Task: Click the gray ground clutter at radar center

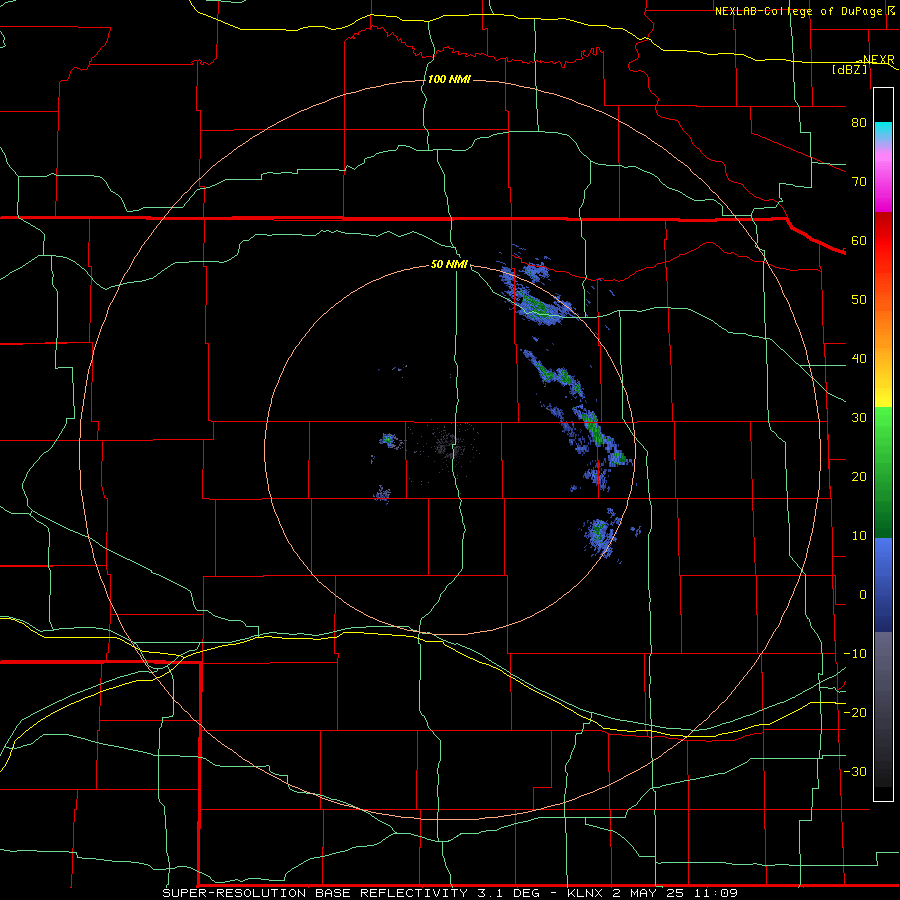Action: (x=447, y=446)
